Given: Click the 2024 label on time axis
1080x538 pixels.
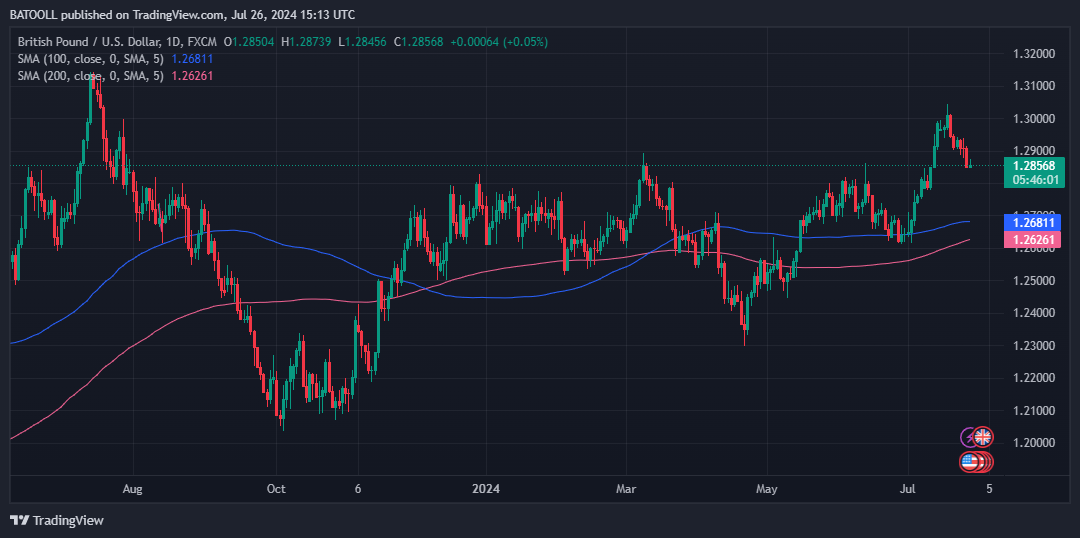Looking at the screenshot, I should click(485, 489).
